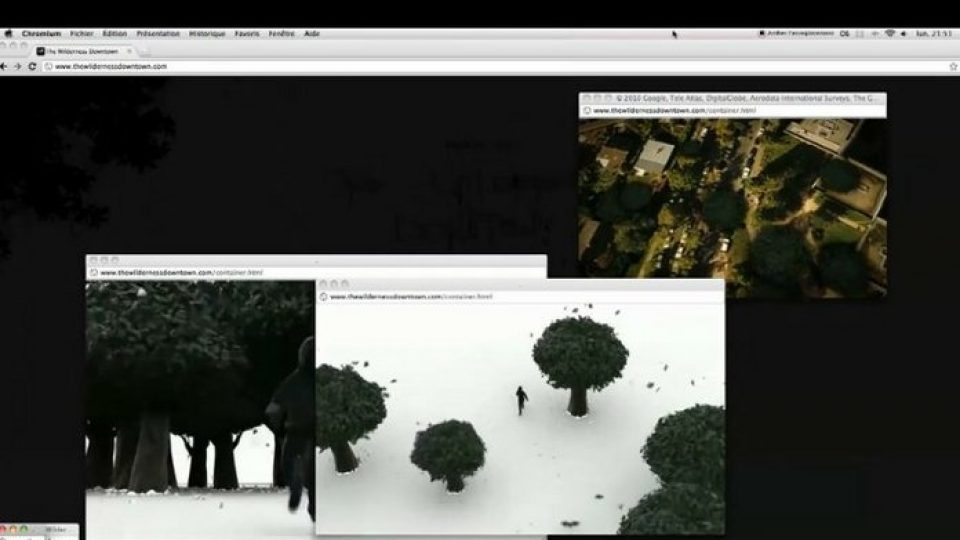Click the Google copyright popup title bar
960x540 pixels.
click(732, 98)
